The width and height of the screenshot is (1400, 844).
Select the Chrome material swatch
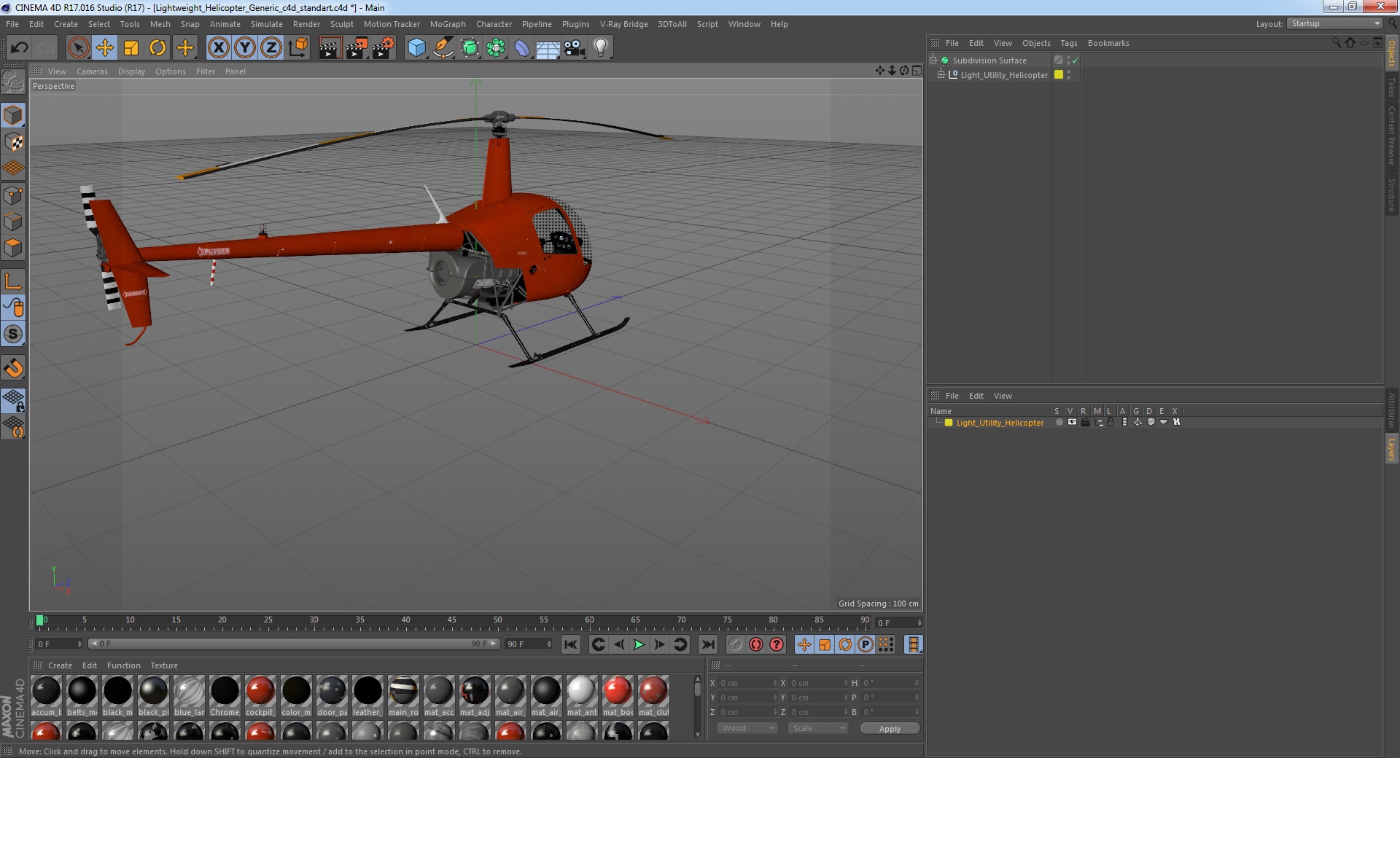(225, 691)
